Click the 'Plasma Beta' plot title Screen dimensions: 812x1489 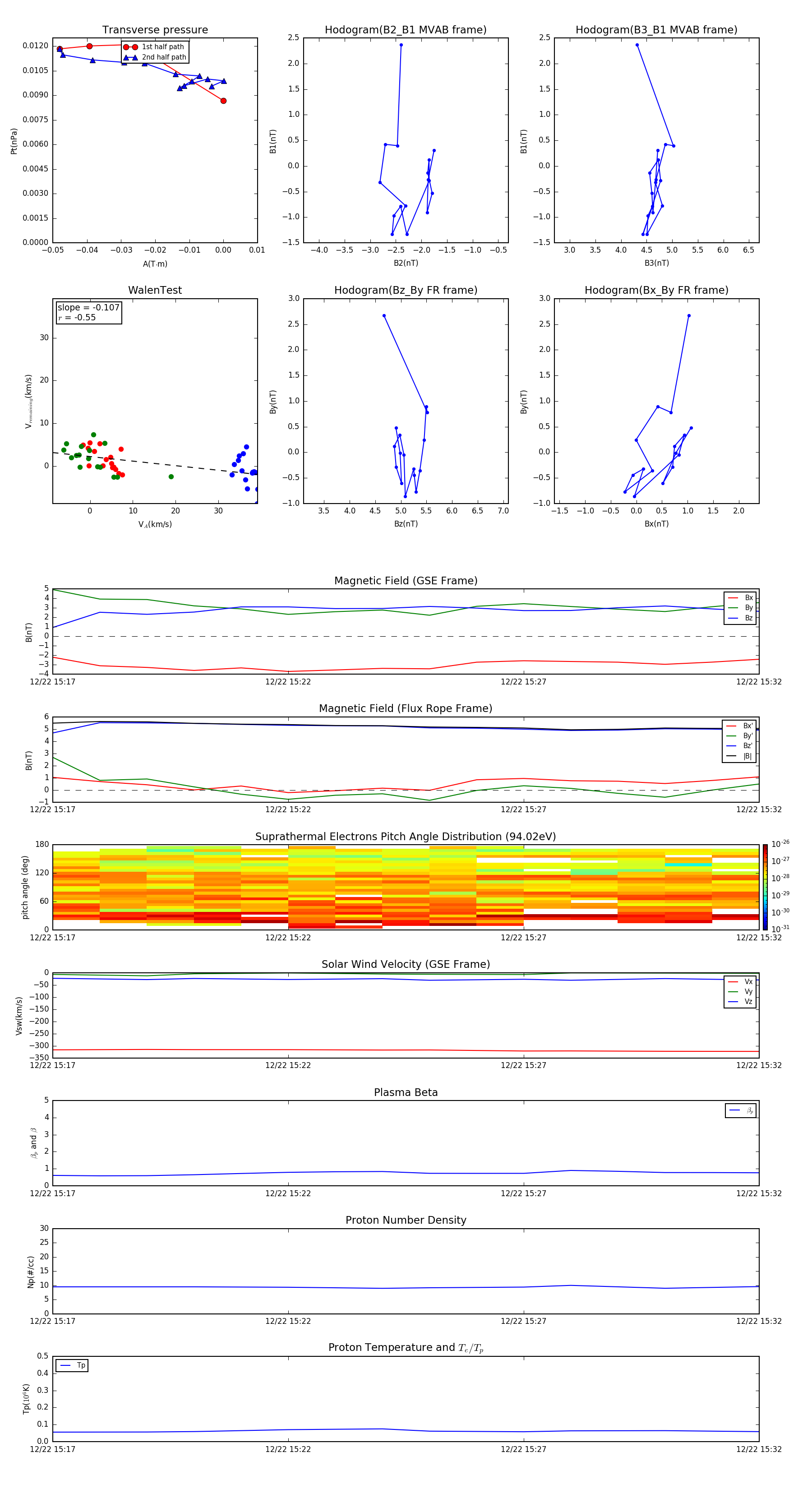pyautogui.click(x=406, y=1093)
